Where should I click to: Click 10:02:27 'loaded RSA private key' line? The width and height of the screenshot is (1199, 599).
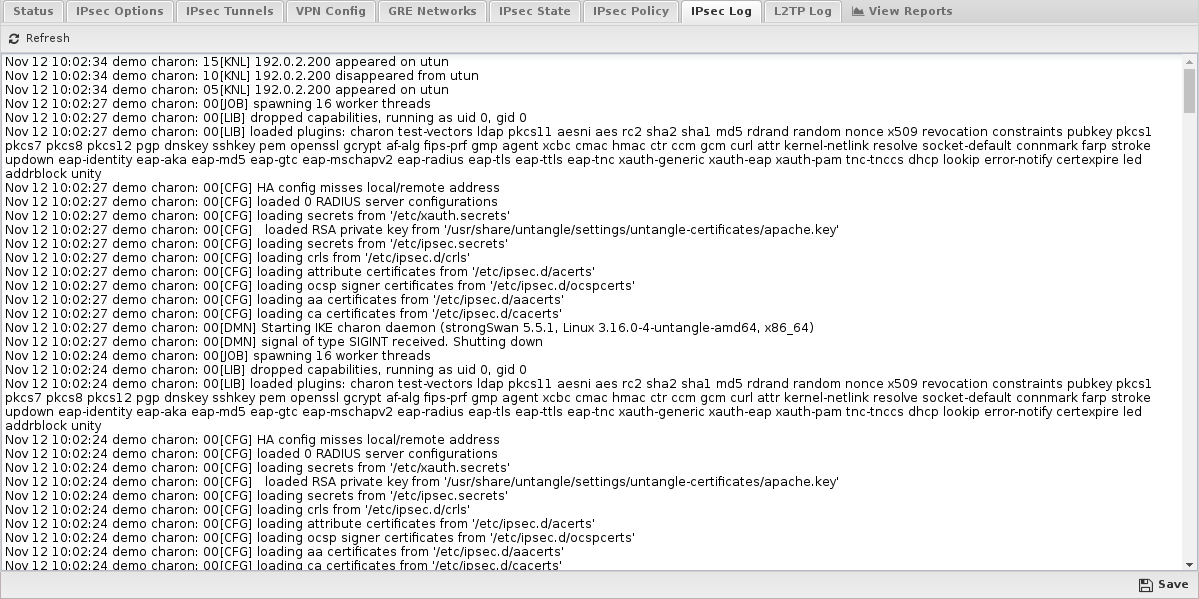click(422, 230)
